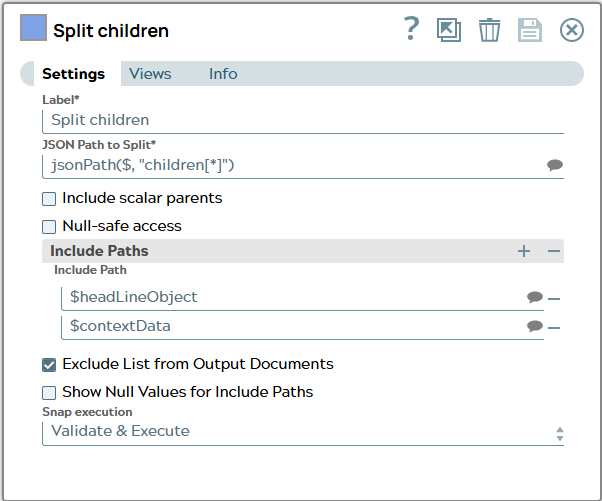Open the Snap execution dropdown
This screenshot has height=501, width=602.
[x=303, y=432]
